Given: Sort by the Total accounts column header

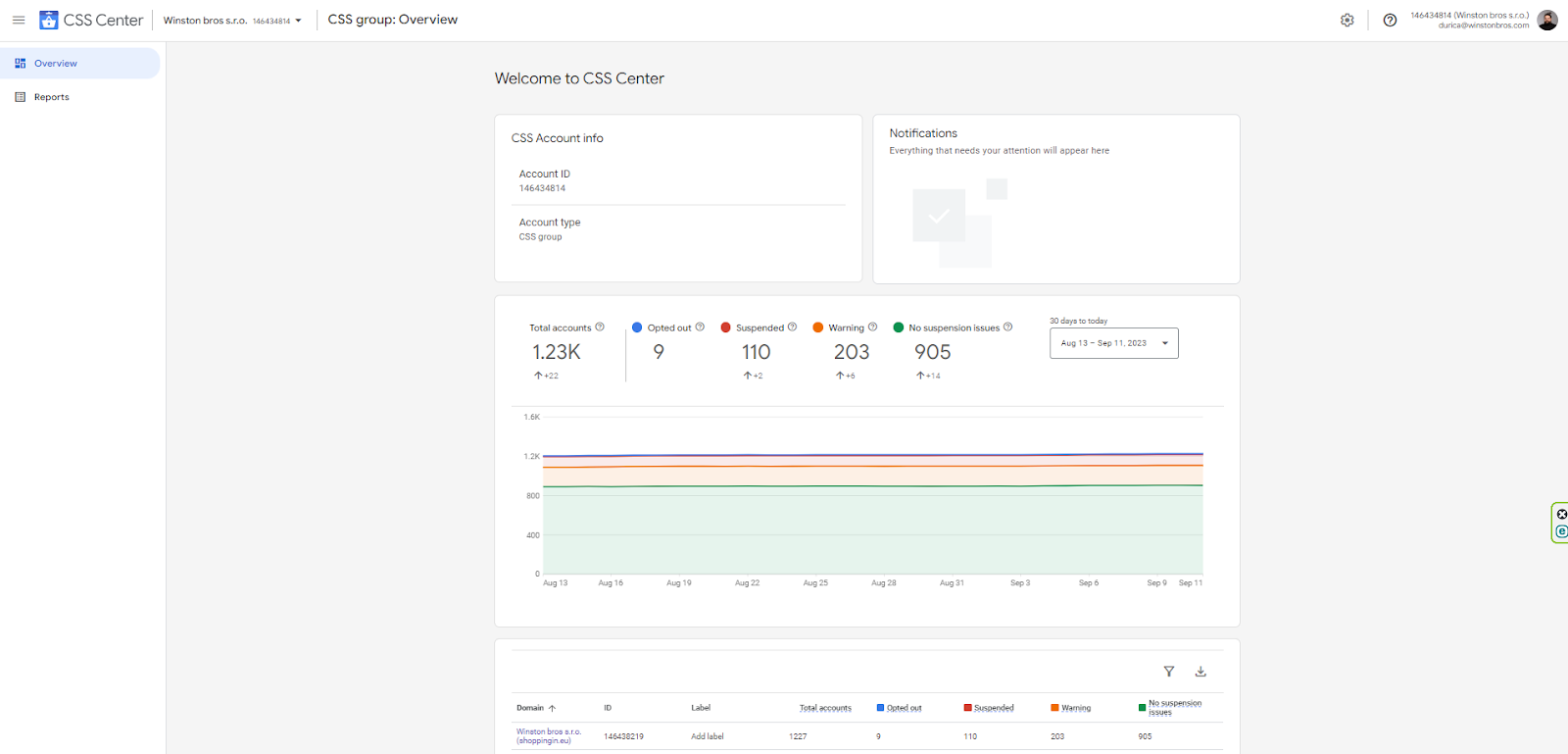Looking at the screenshot, I should tap(825, 708).
